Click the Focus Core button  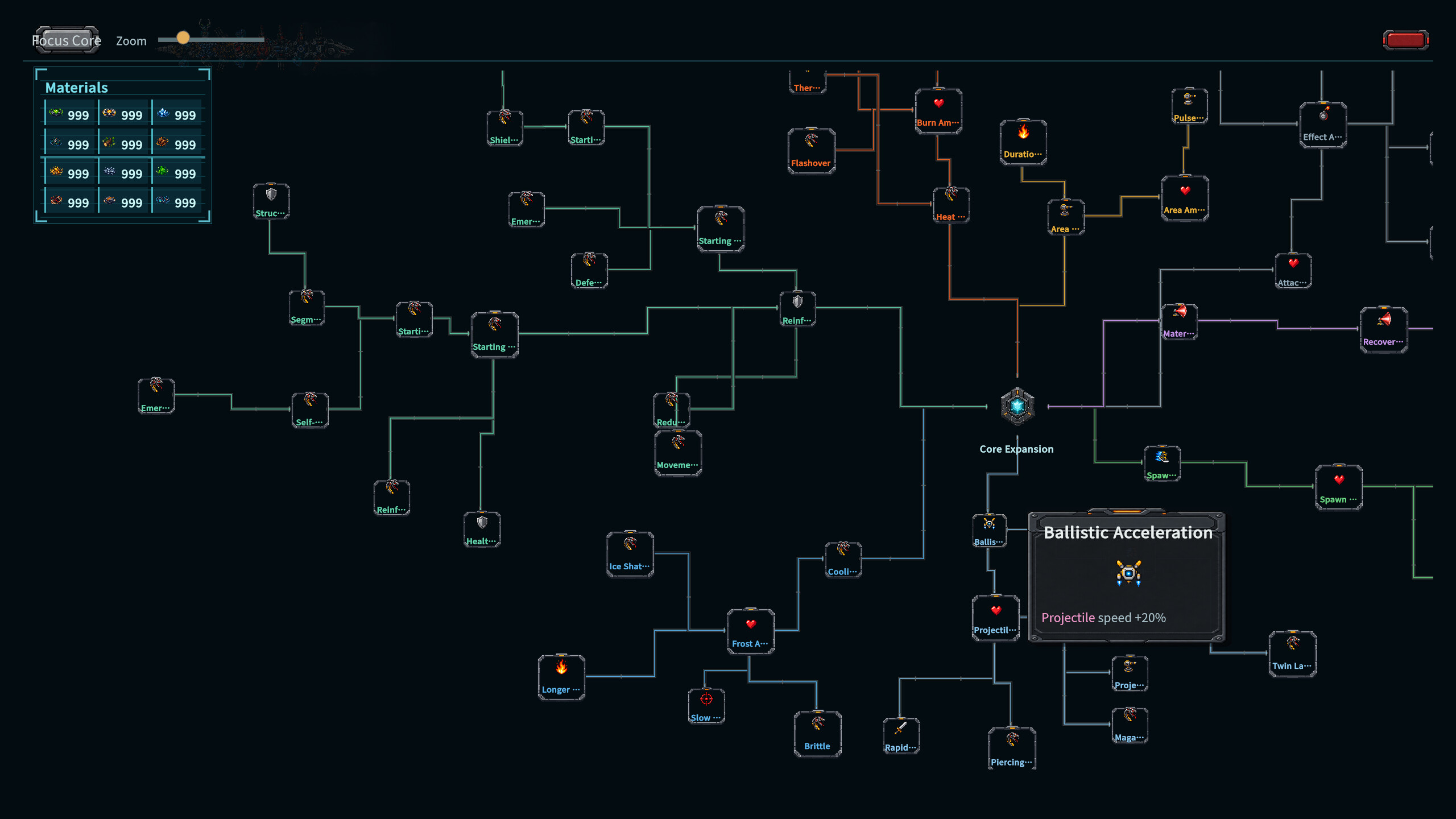[x=67, y=40]
